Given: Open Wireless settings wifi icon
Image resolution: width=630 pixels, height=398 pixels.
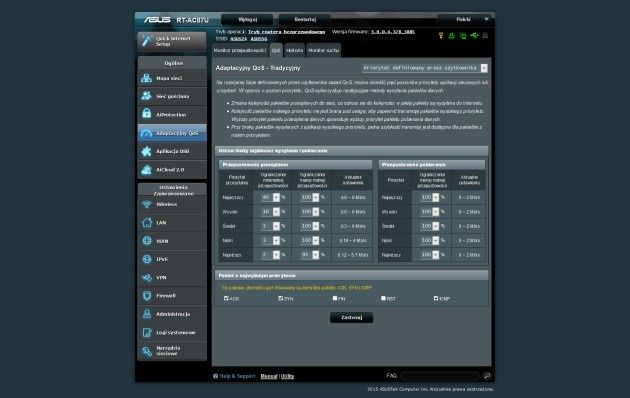Looking at the screenshot, I should (x=147, y=204).
